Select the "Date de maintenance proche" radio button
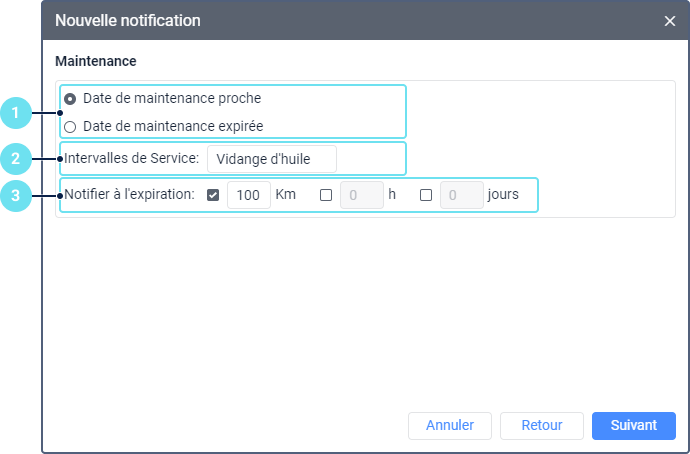This screenshot has height=454, width=690. (70, 99)
